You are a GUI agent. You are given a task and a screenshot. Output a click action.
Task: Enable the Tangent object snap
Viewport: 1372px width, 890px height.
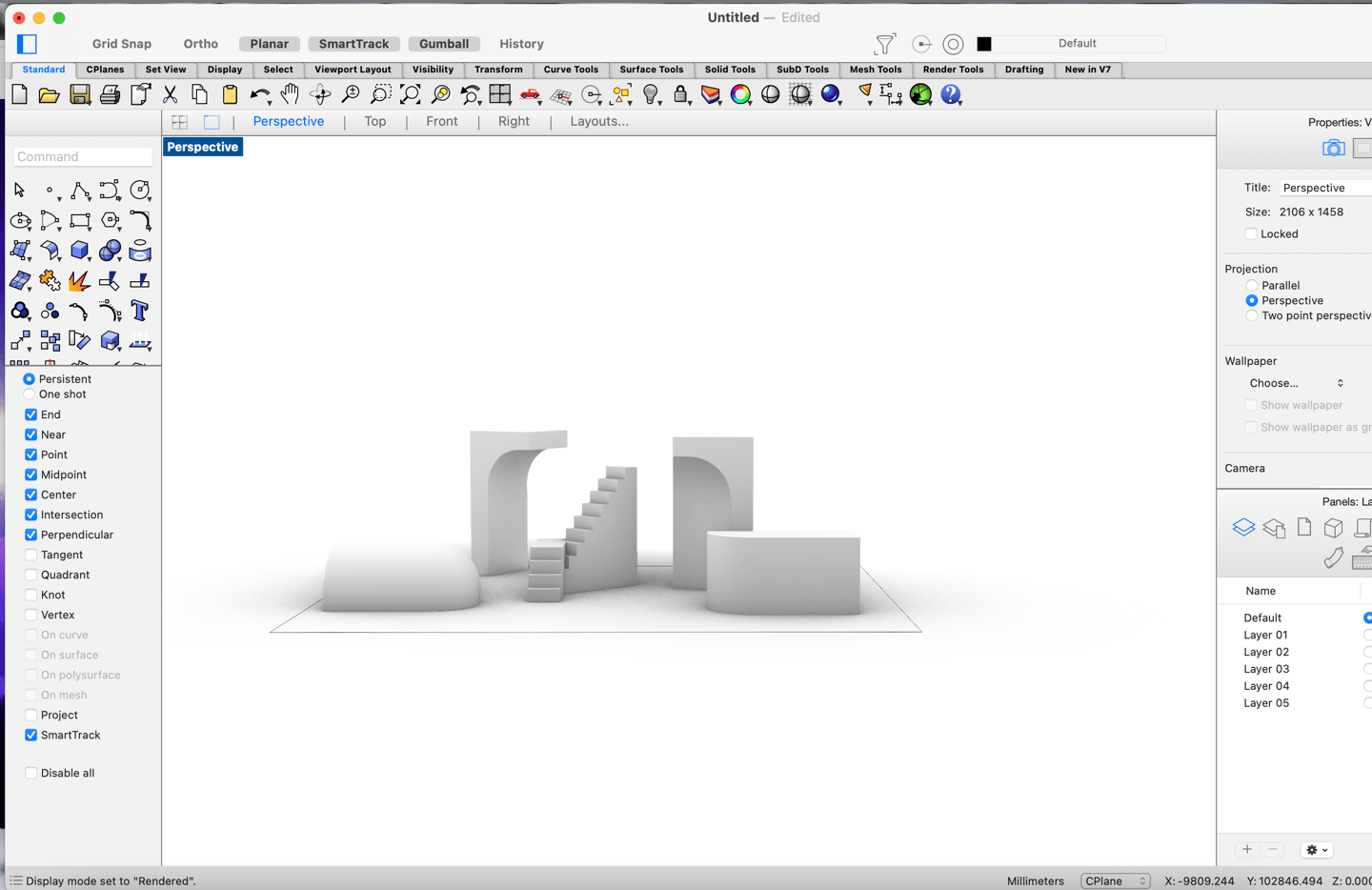pos(31,555)
